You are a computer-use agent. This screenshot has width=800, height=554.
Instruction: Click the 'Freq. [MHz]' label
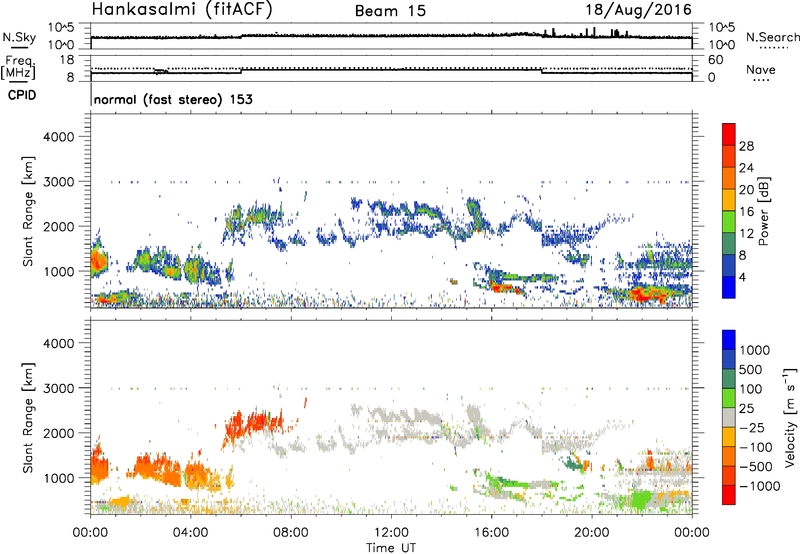pos(20,67)
